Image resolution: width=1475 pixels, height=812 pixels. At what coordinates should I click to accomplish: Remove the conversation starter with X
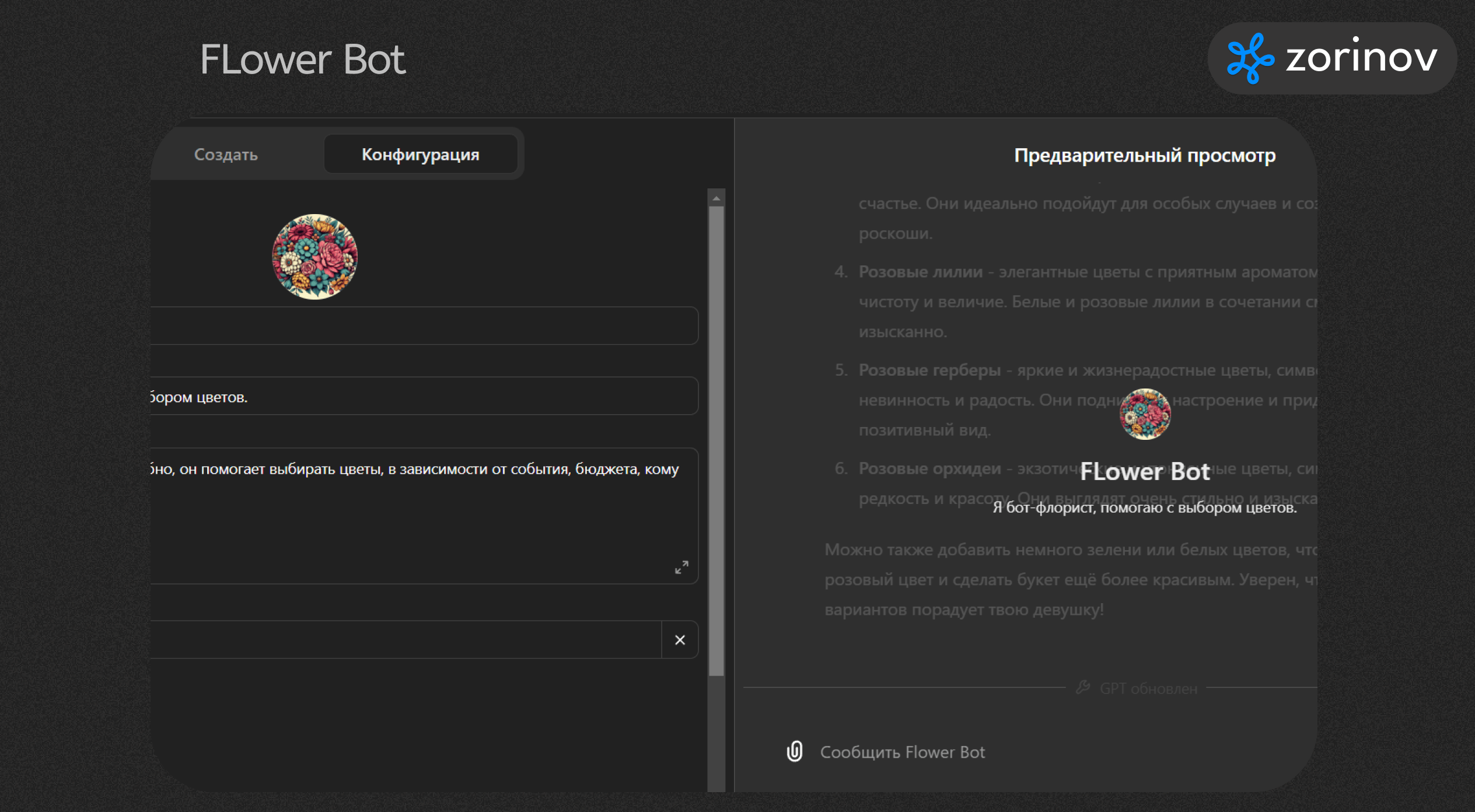pos(680,640)
